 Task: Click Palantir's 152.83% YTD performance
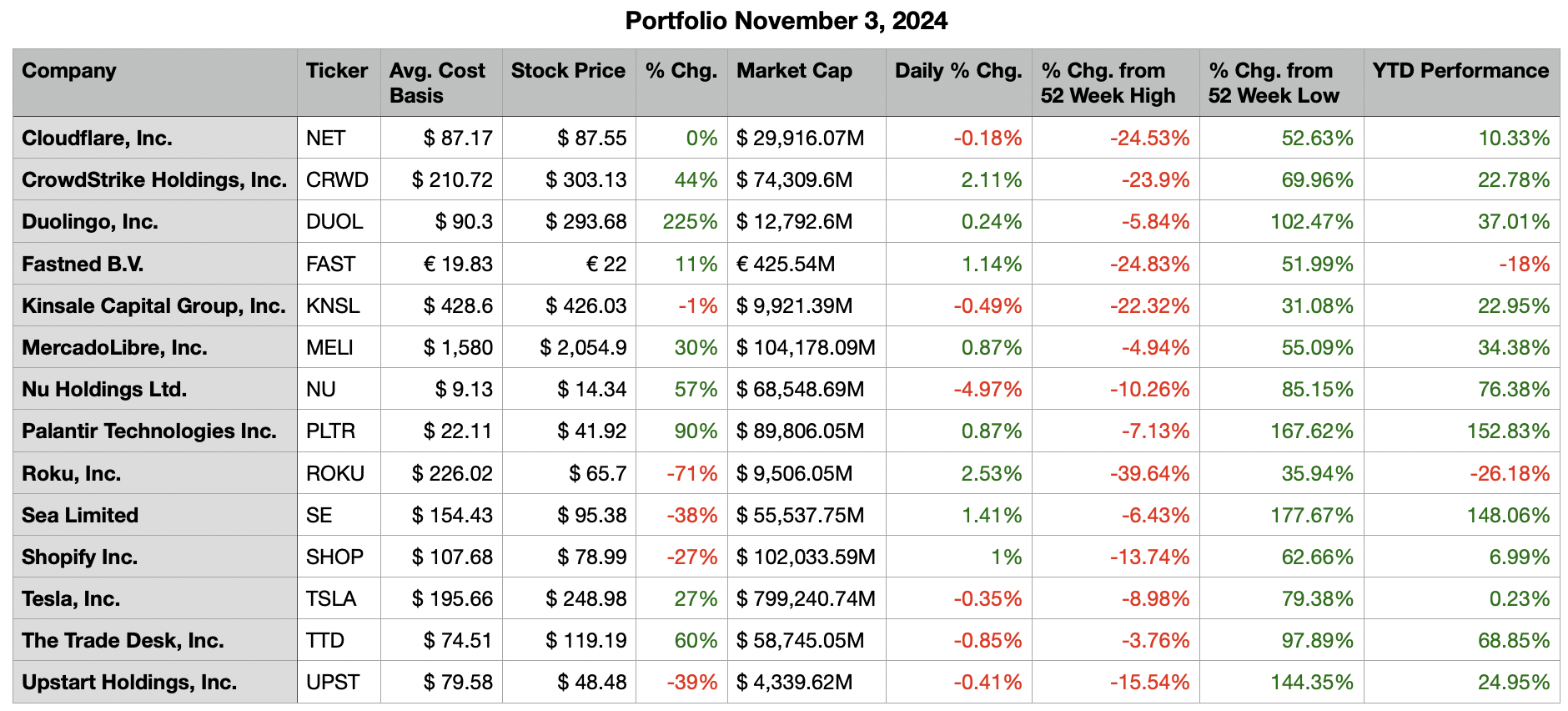1508,431
